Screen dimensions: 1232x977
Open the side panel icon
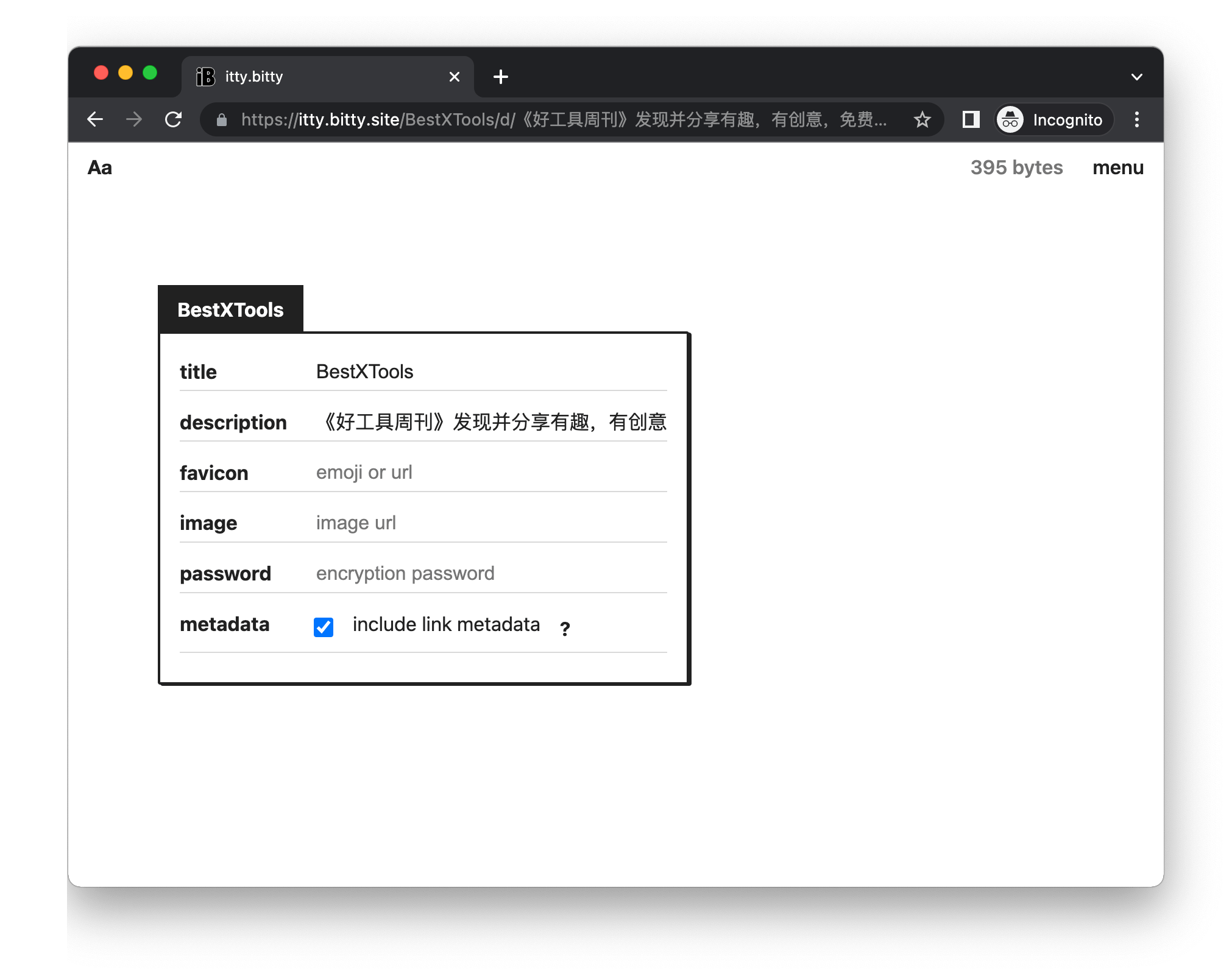pos(971,119)
